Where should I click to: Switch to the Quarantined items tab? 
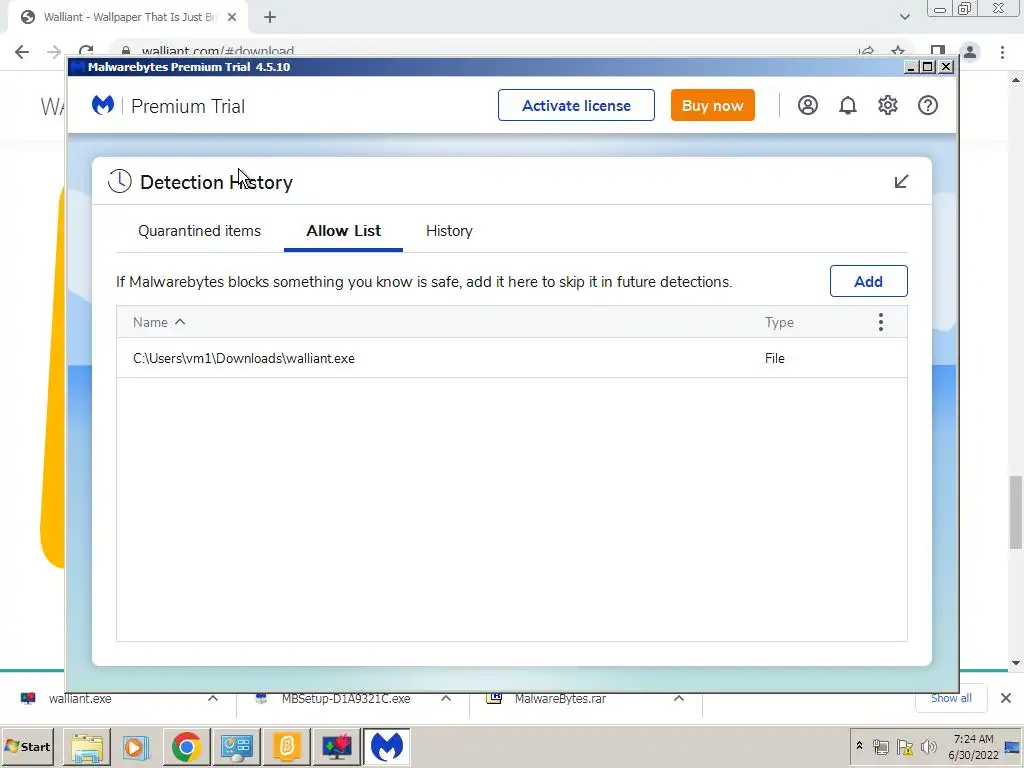point(199,231)
